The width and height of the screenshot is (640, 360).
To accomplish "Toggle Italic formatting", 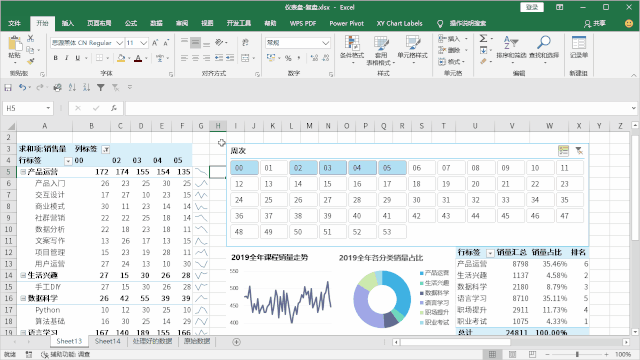I will pos(67,58).
